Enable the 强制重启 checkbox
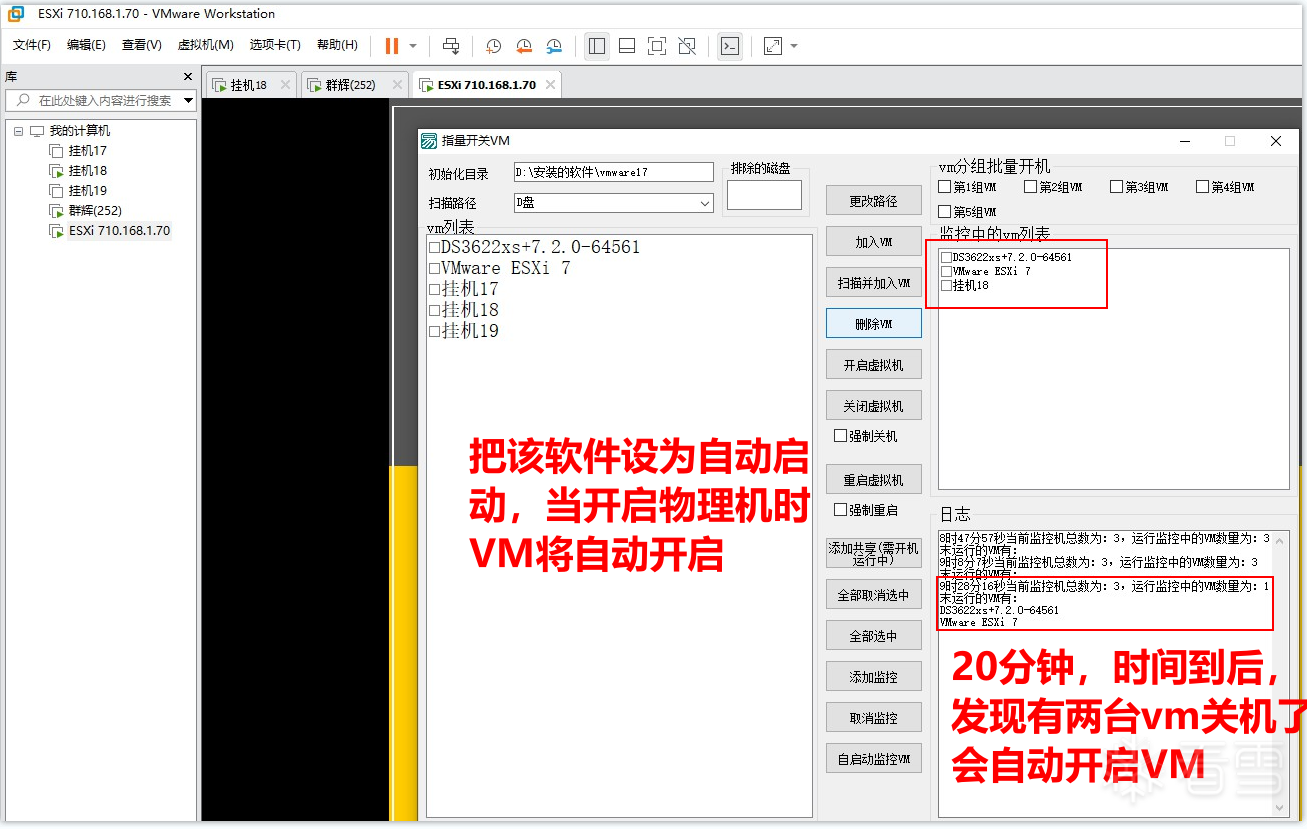The width and height of the screenshot is (1307, 829). [x=840, y=510]
